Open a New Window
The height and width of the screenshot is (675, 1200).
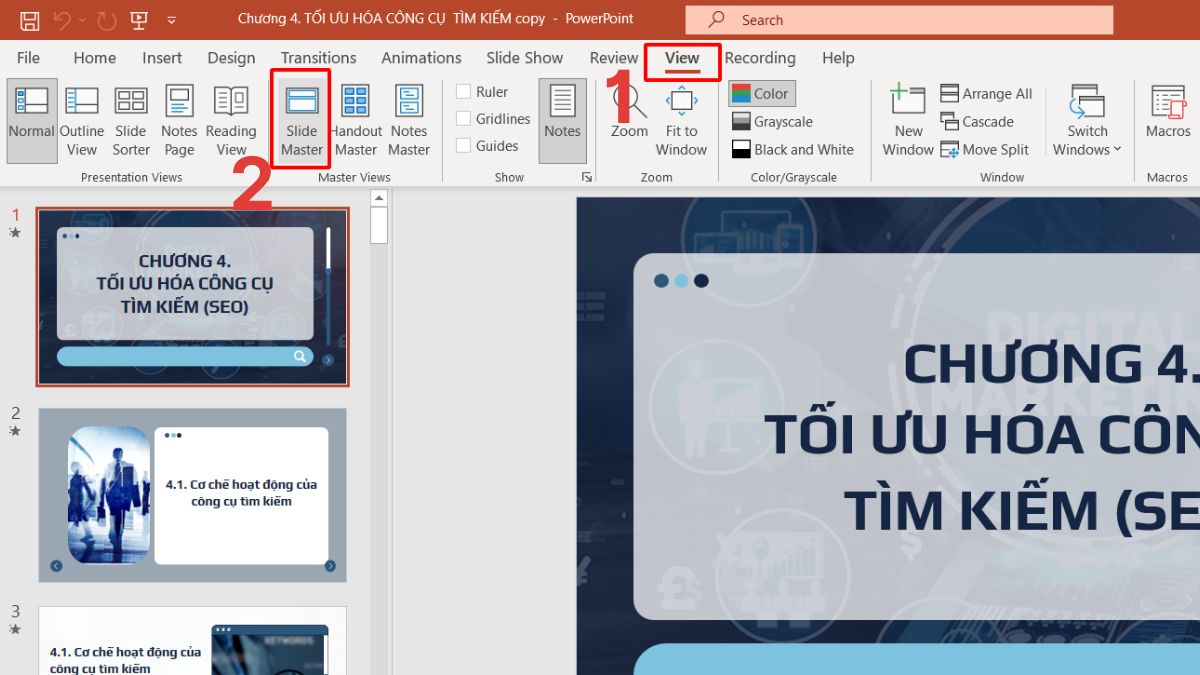tap(908, 121)
